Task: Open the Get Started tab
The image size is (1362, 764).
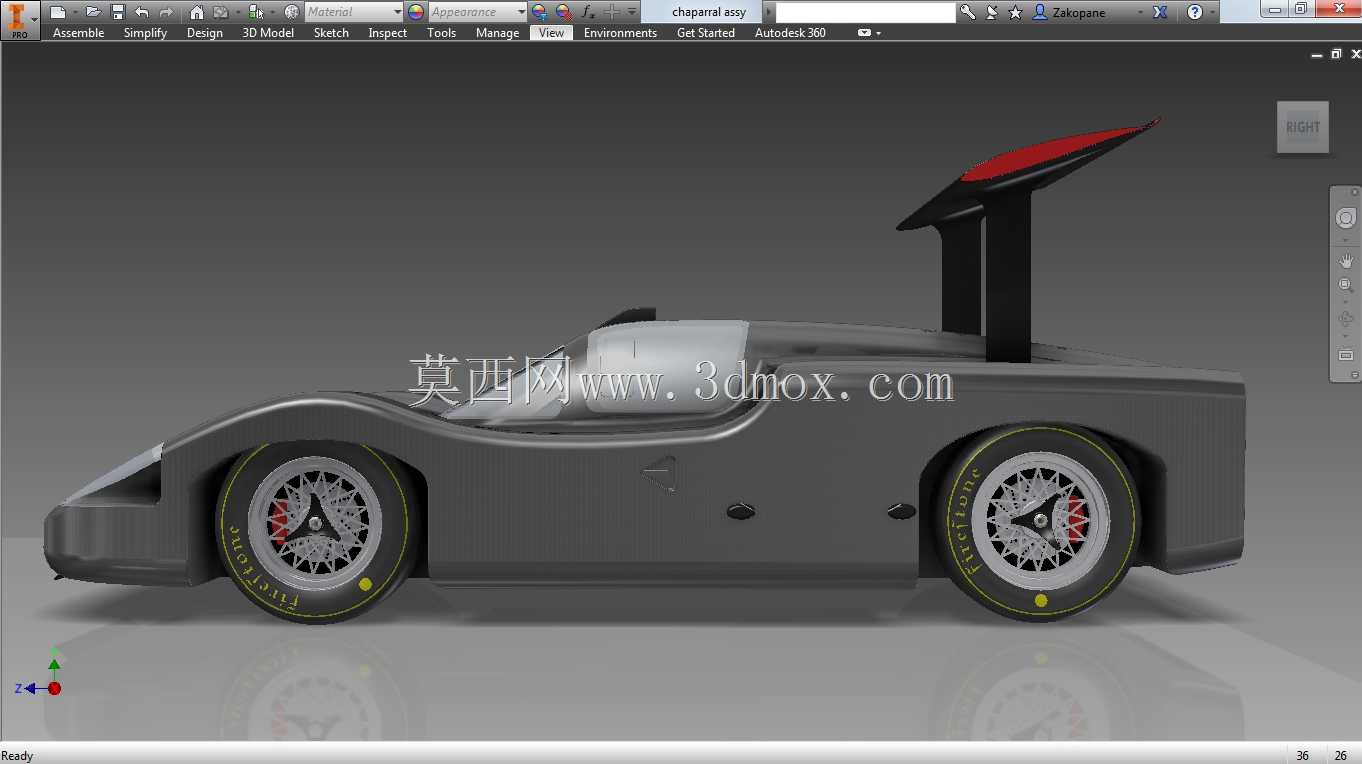Action: pos(705,33)
